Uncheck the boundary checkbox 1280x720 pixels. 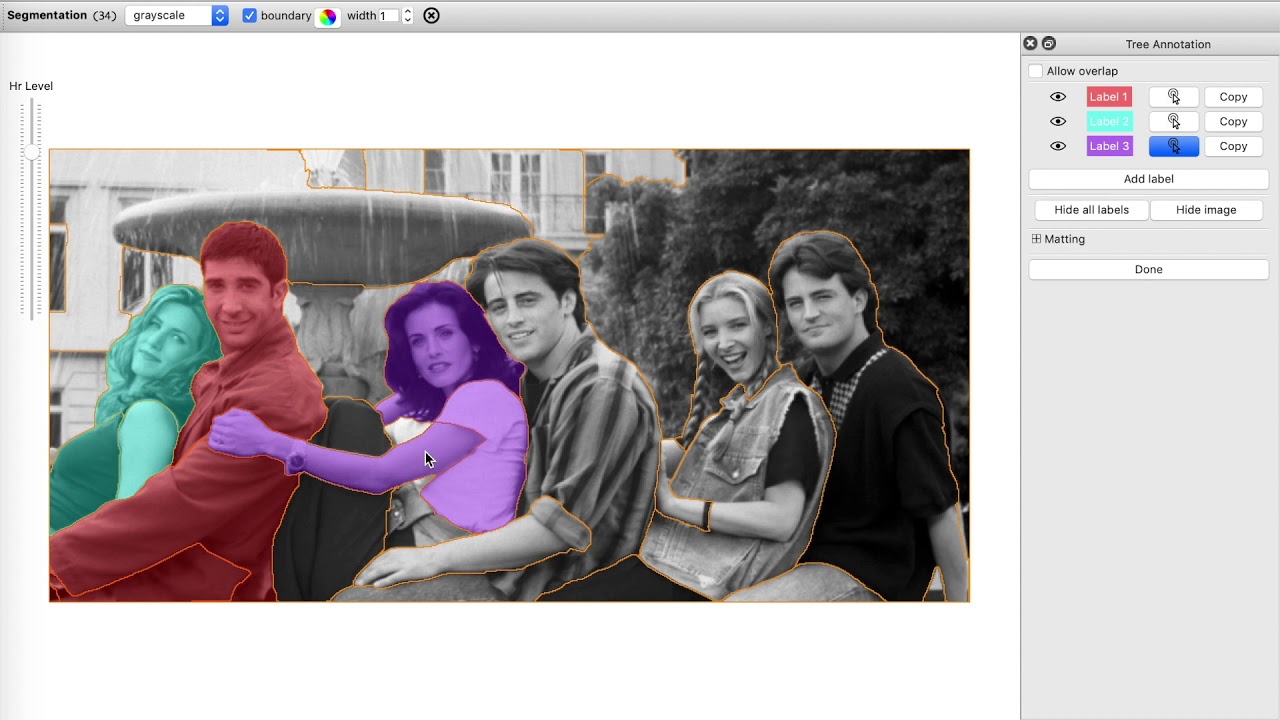pyautogui.click(x=250, y=16)
